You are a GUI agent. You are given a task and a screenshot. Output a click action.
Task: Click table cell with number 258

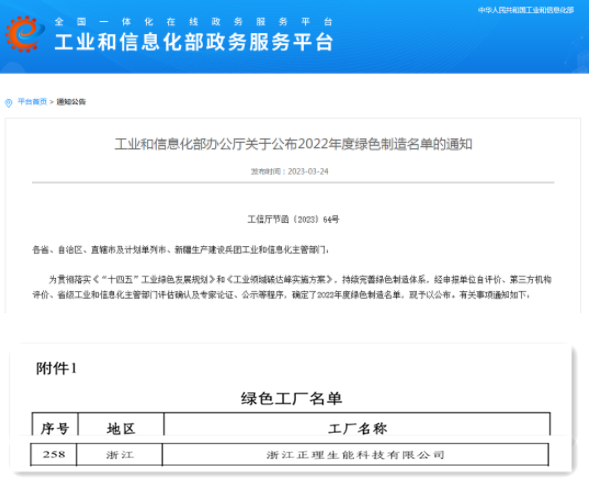[x=54, y=455]
